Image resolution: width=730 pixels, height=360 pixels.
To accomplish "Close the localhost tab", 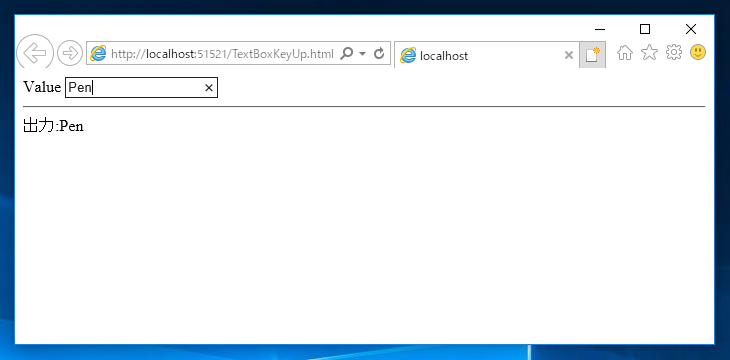I will [x=568, y=55].
